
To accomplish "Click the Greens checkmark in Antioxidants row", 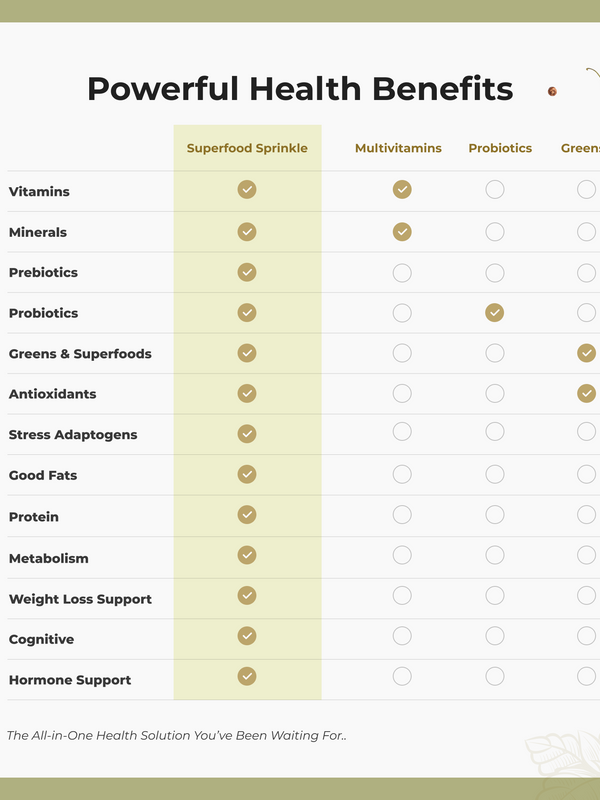I will [x=586, y=393].
